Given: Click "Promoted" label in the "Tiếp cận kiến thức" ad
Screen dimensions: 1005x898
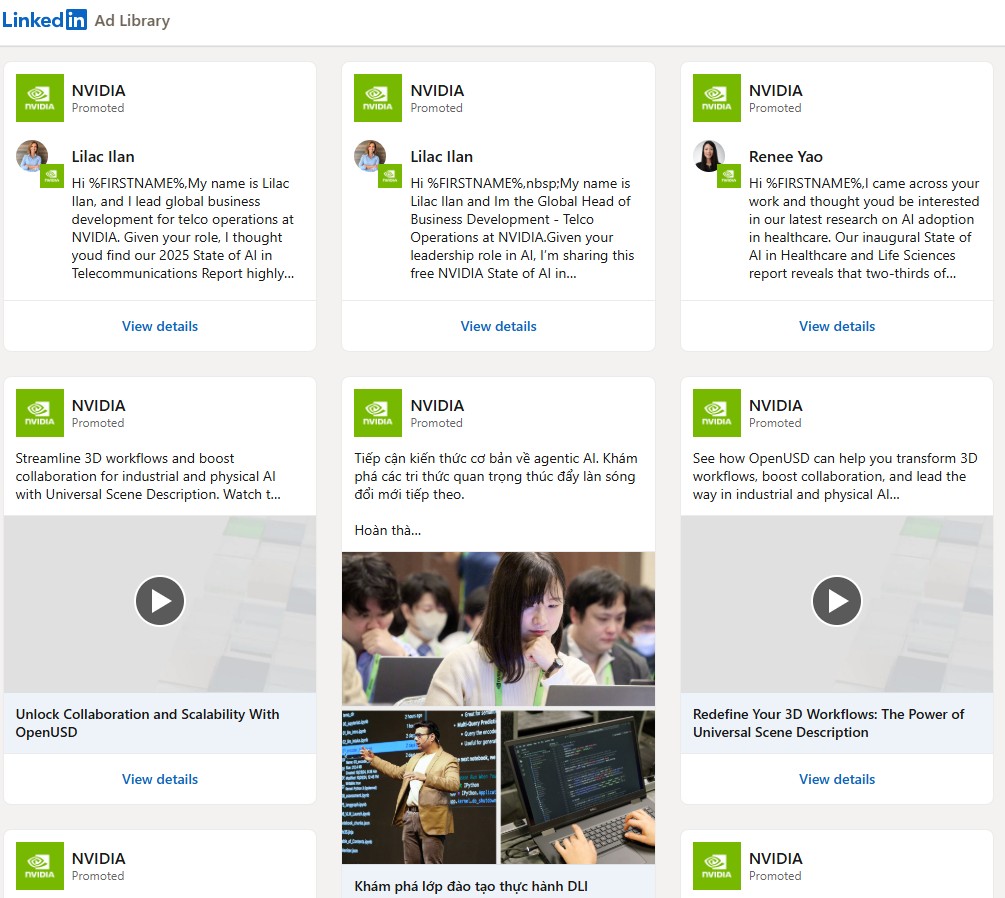Looking at the screenshot, I should tap(436, 423).
